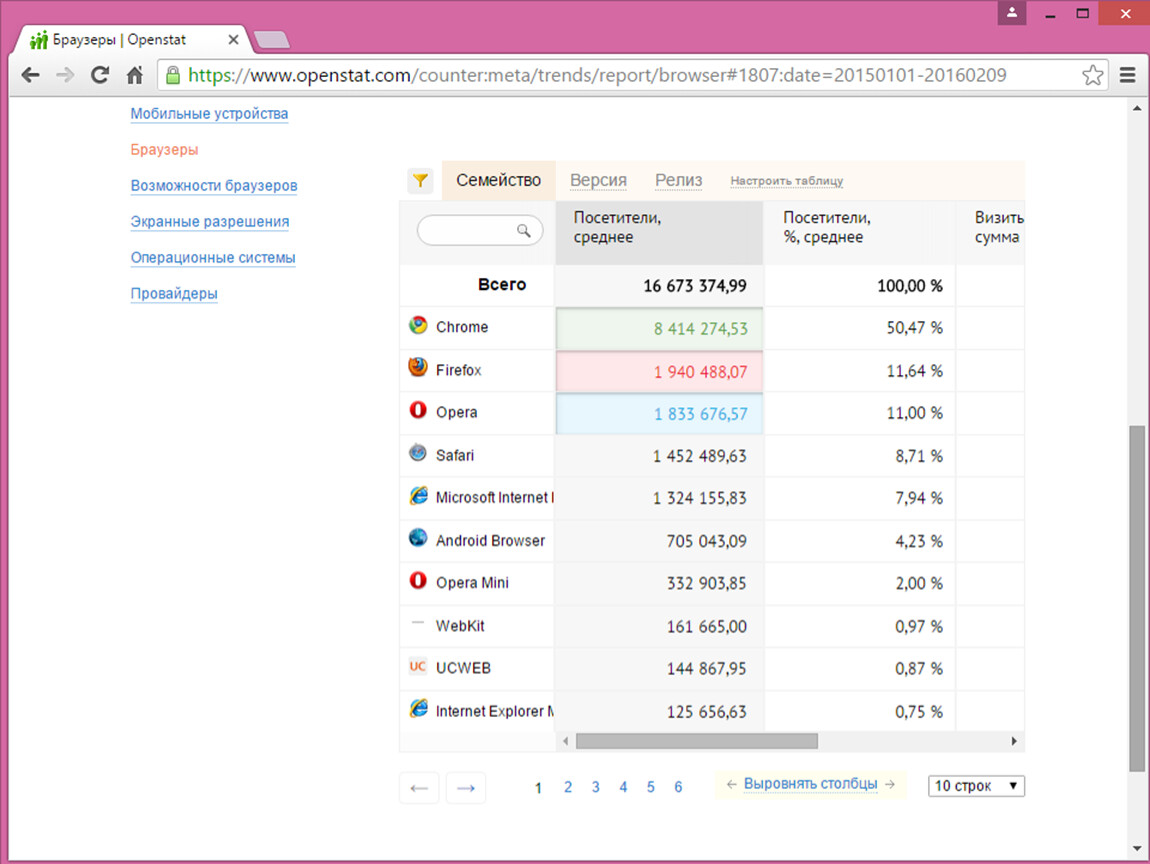This screenshot has width=1150, height=864.
Task: Click the Всего total 16 673 374,99
Action: pos(695,286)
